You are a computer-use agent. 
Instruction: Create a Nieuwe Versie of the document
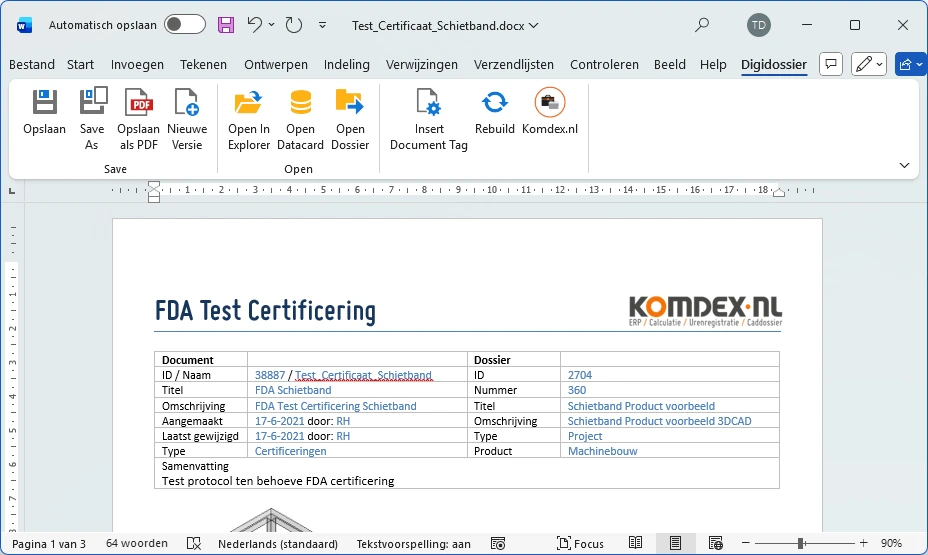[187, 102]
